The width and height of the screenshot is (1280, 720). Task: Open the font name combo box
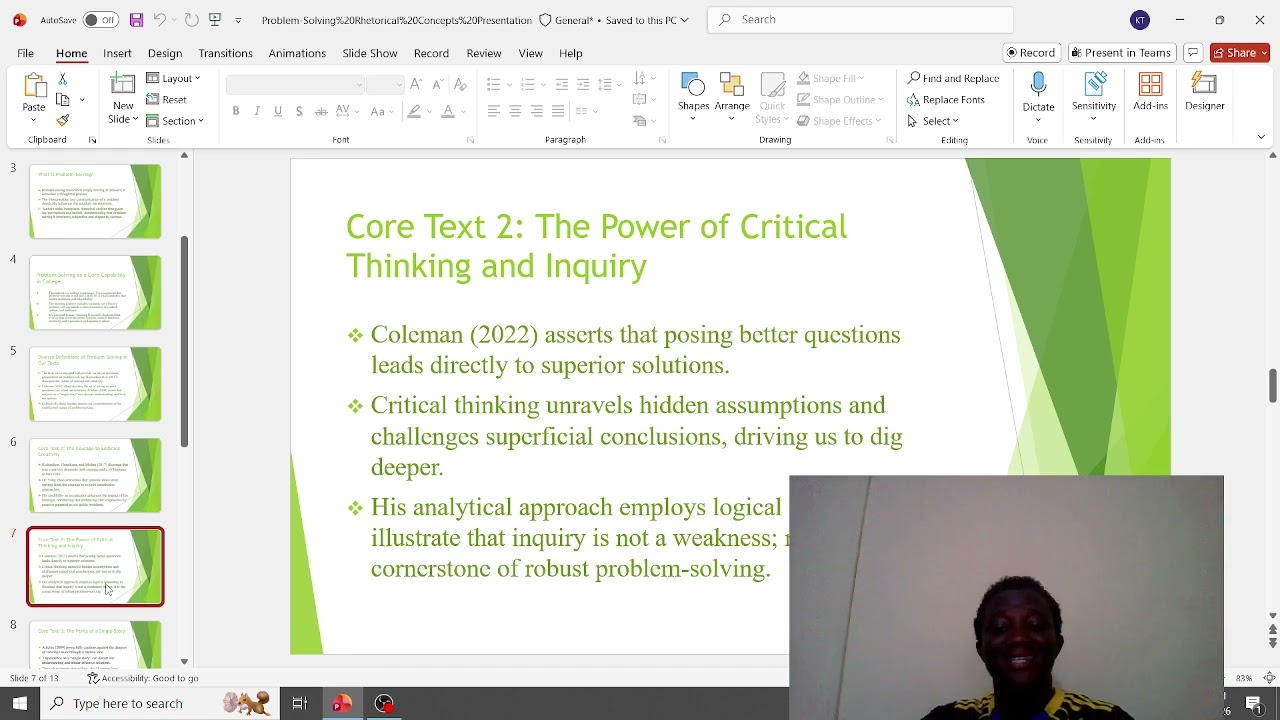click(295, 85)
